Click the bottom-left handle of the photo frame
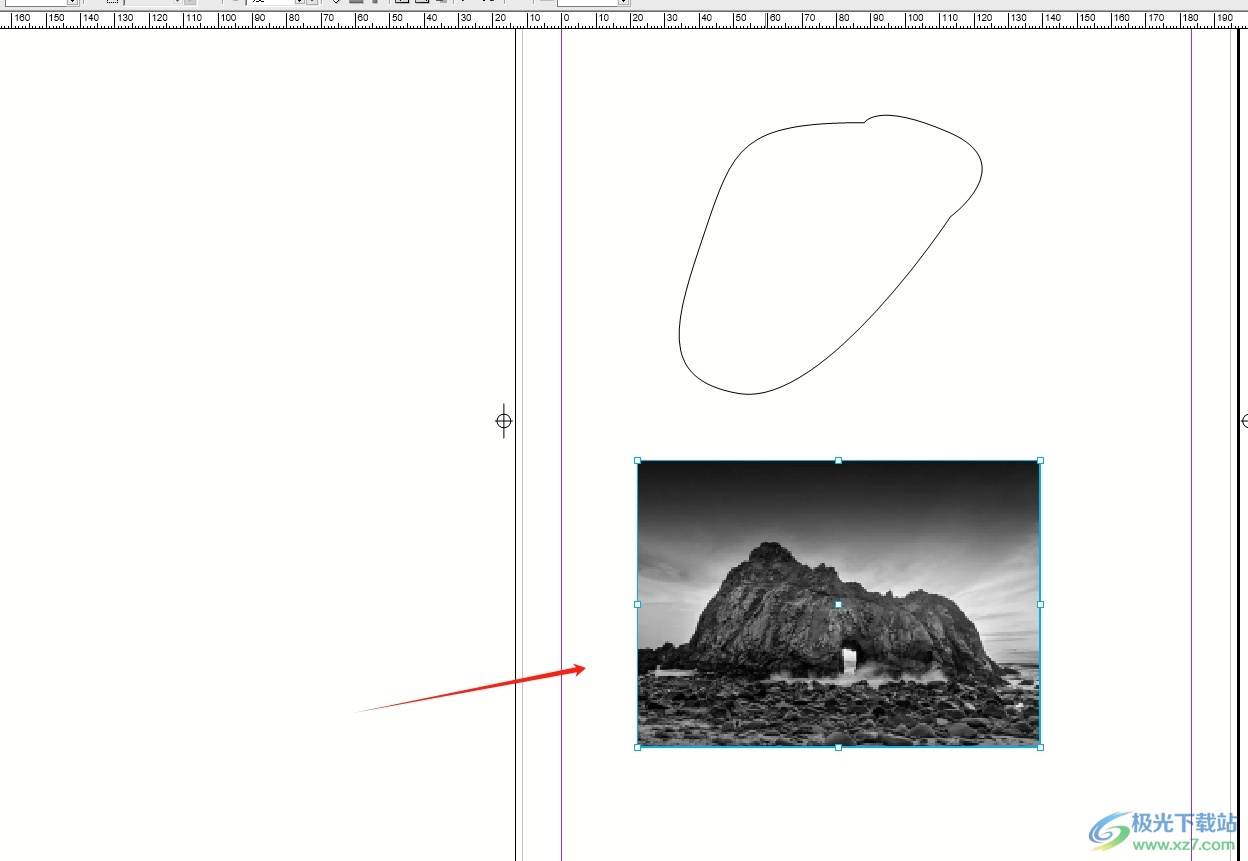The height and width of the screenshot is (861, 1248). pos(638,747)
